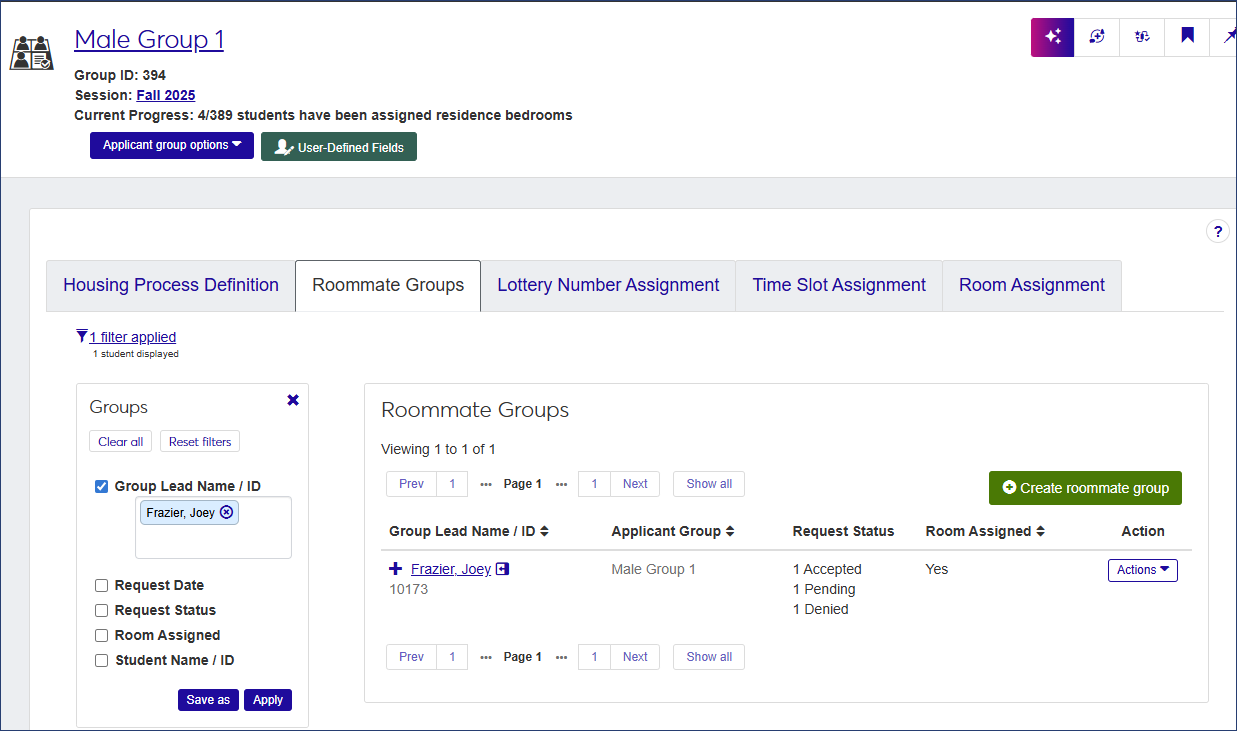Viewport: 1237px width, 731px height.
Task: Click the refresh-and-add circular icon
Action: coord(1096,36)
